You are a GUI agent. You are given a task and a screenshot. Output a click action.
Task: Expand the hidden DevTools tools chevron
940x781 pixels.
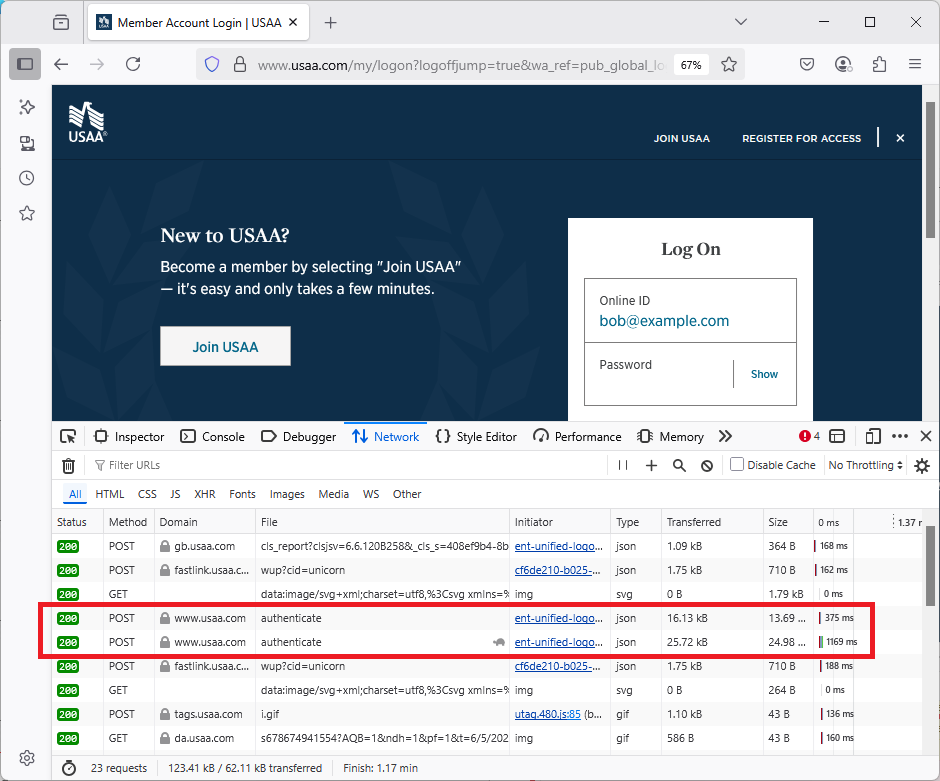click(725, 436)
